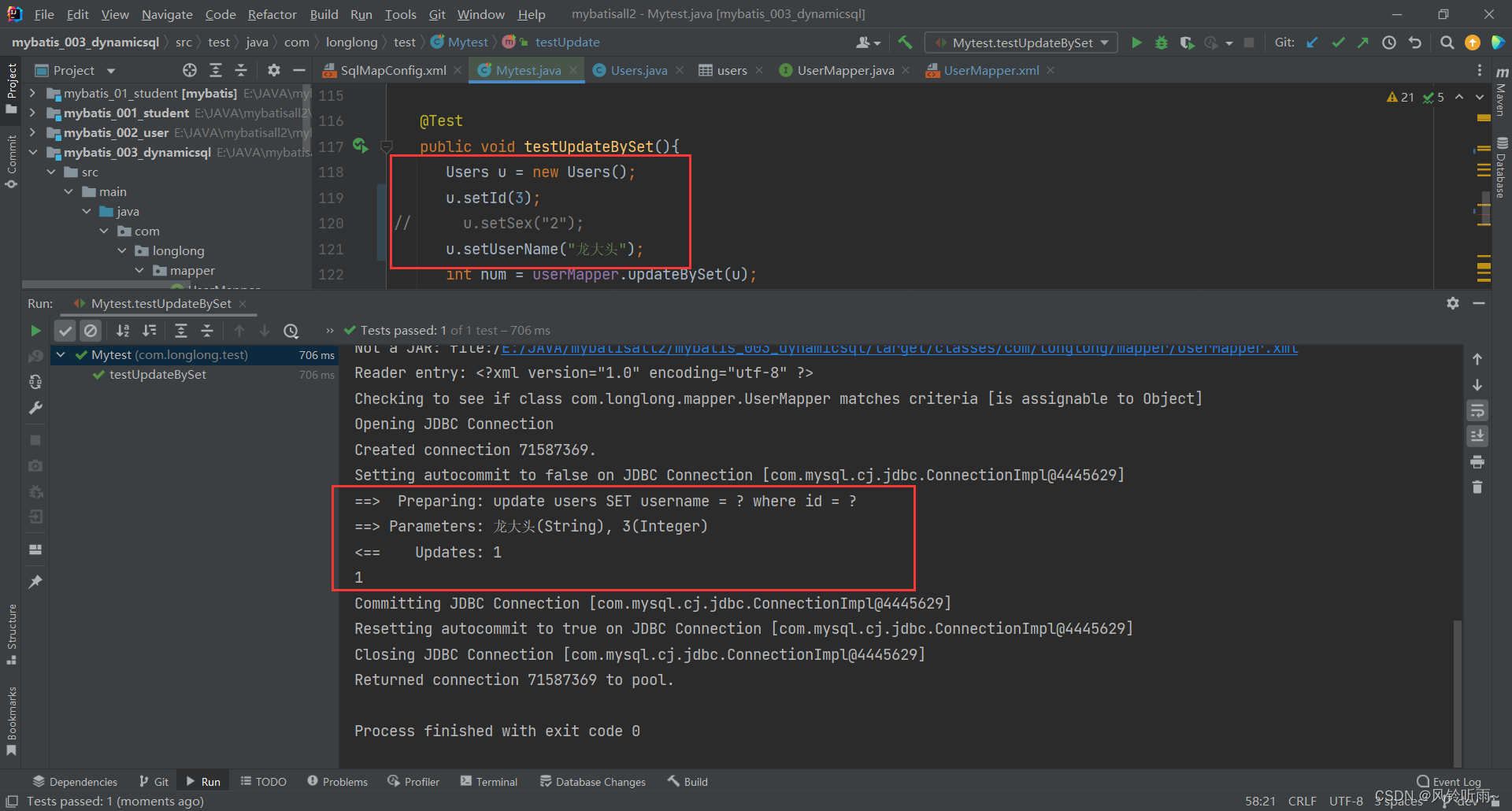Screen dimensions: 1512x811
Task: Collapse mybatis_003_dynamicsql module node
Action: (32, 152)
